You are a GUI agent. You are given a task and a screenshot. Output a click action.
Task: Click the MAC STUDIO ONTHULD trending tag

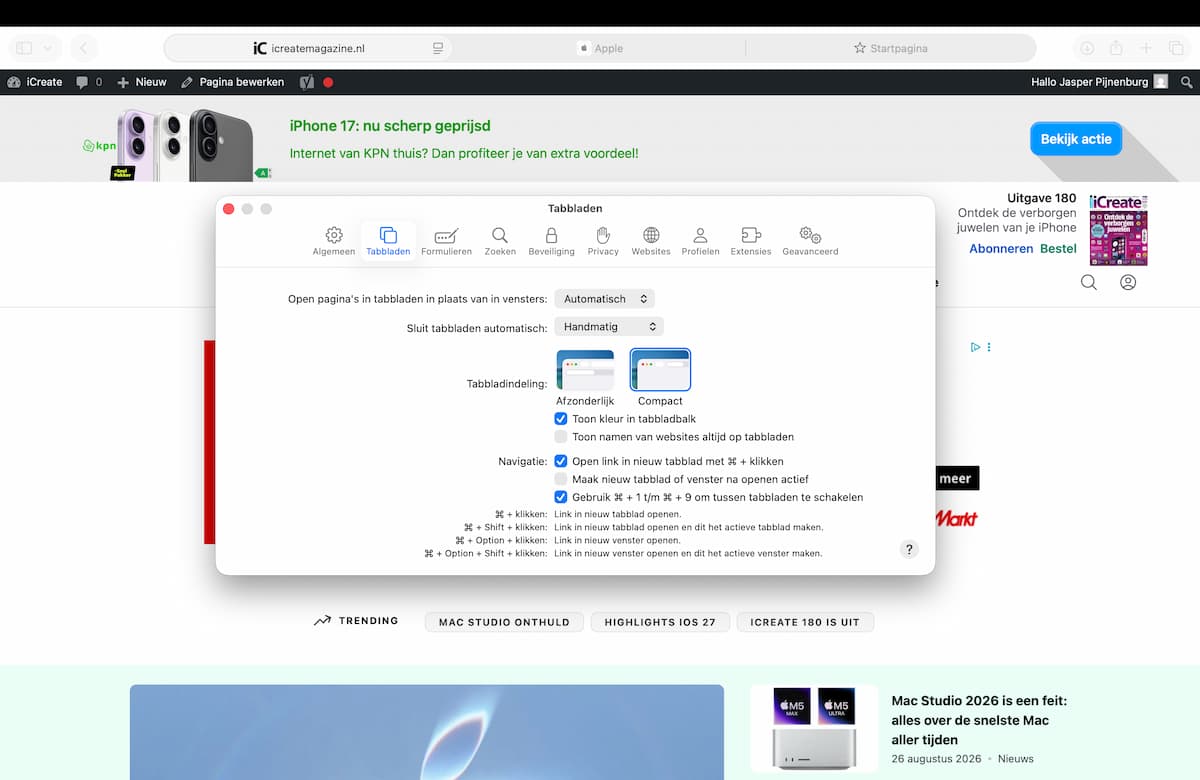[x=504, y=622]
